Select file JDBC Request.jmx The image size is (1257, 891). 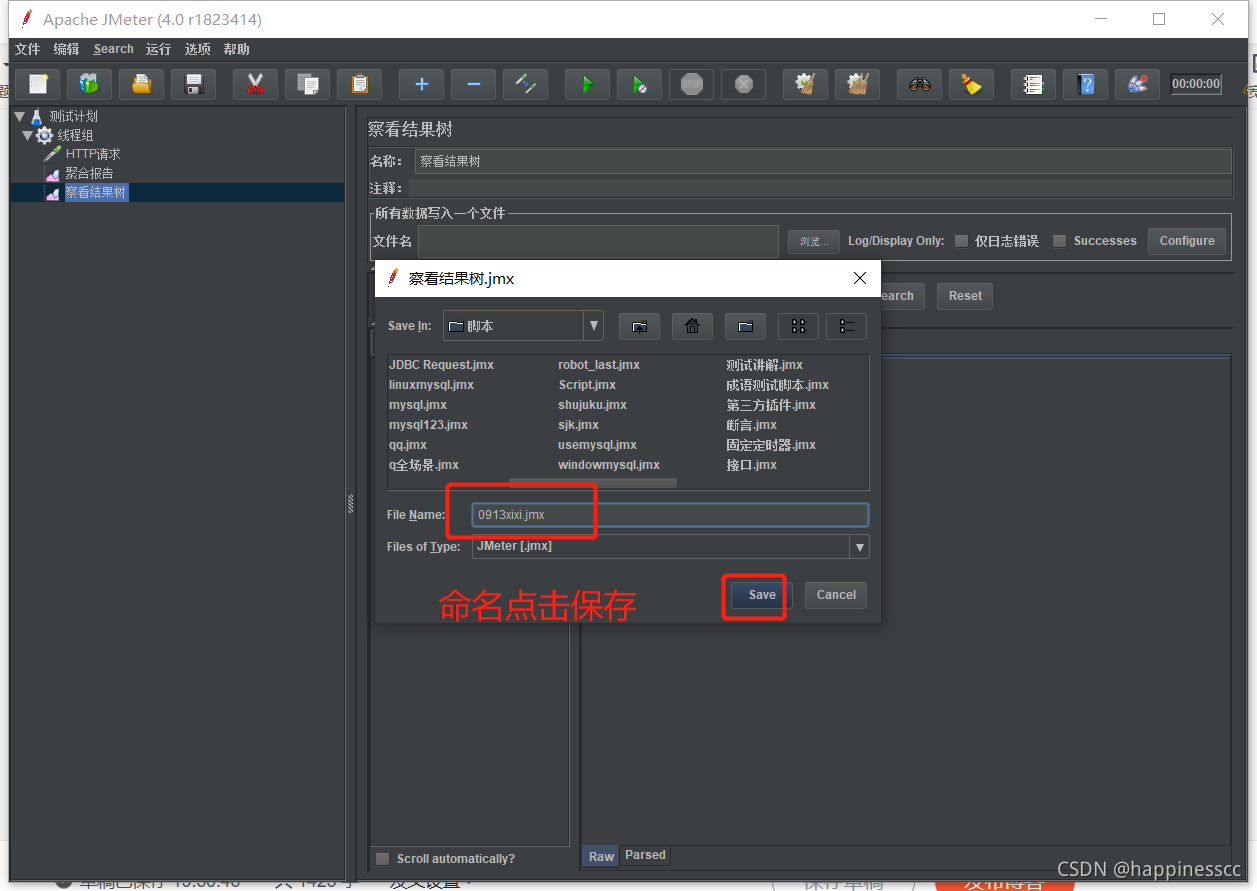(x=441, y=365)
